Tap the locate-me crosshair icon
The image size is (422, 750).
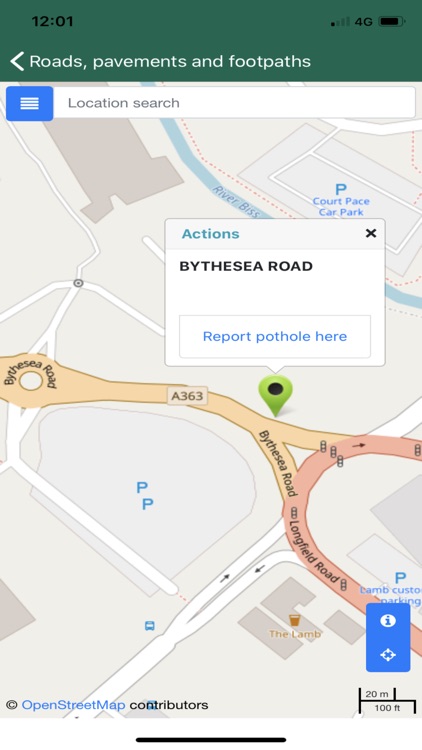(388, 654)
